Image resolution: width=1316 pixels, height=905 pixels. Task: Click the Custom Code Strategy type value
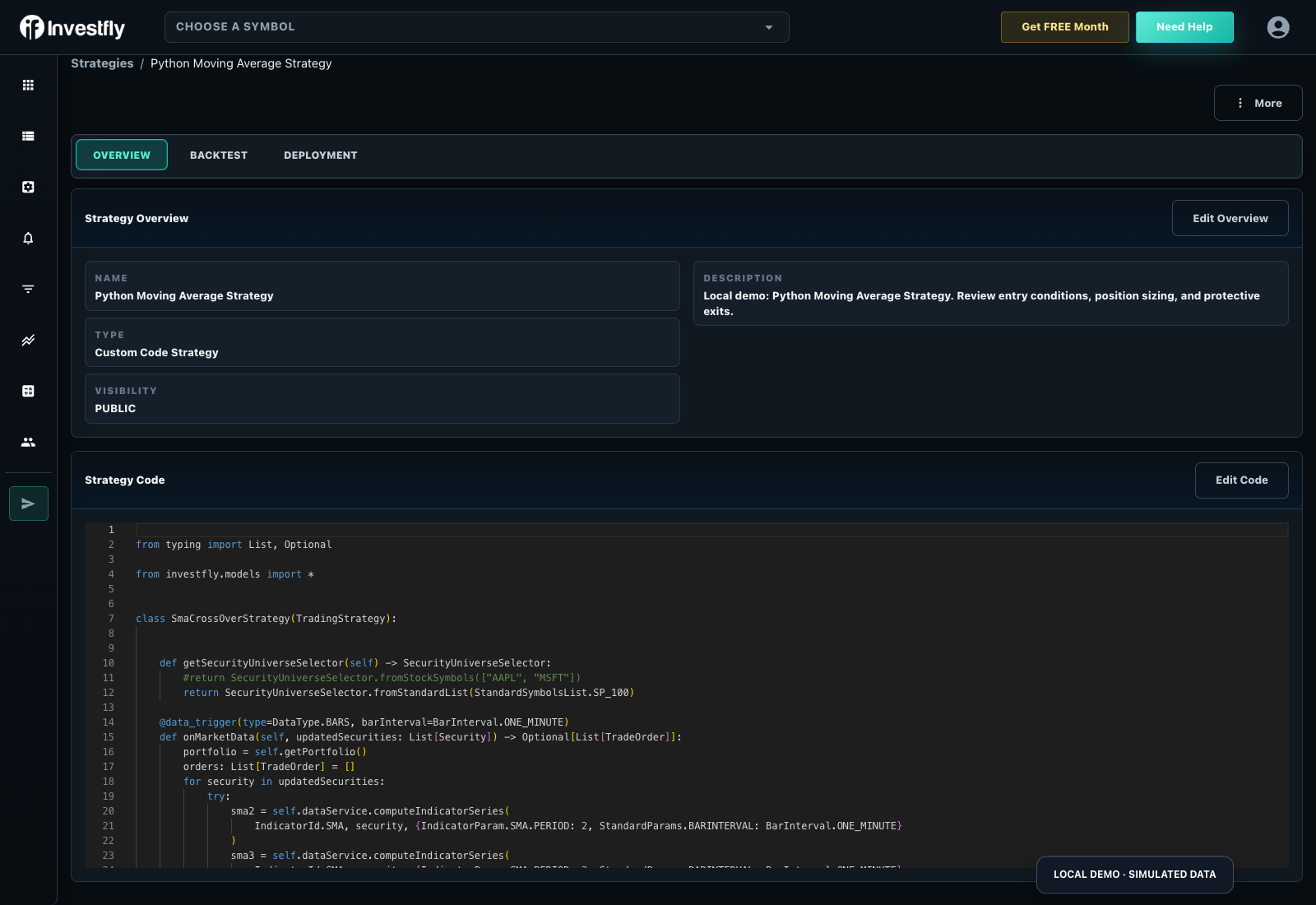(x=156, y=352)
